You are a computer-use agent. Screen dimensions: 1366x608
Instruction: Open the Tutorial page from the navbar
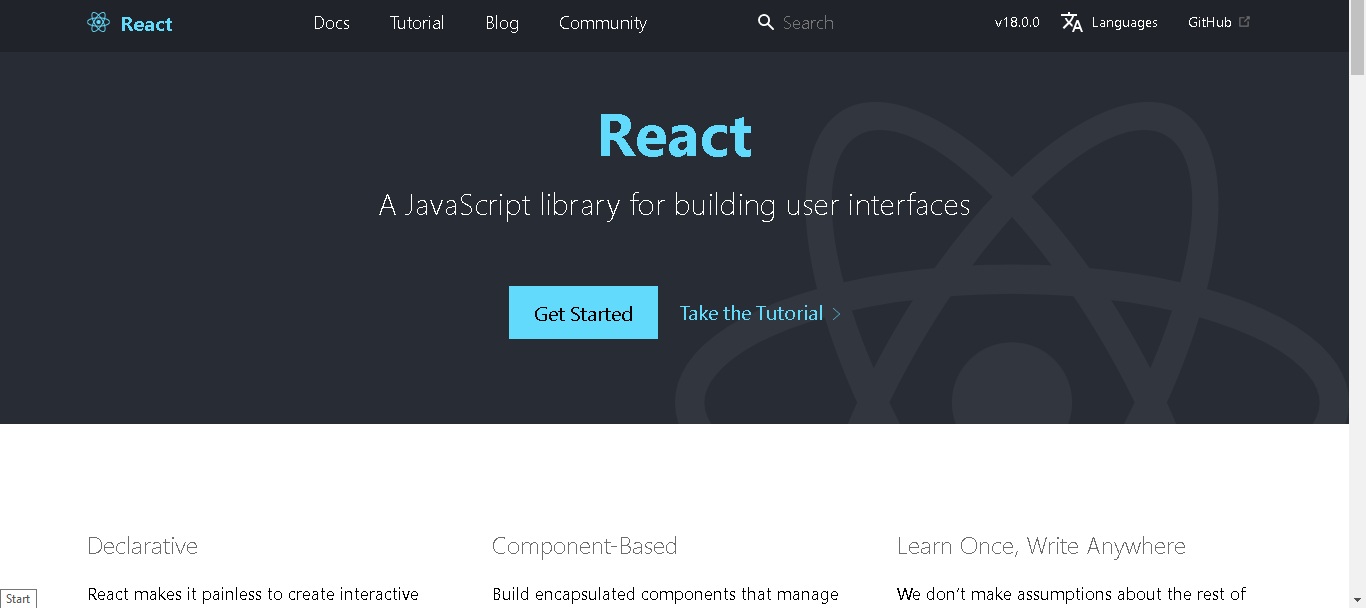point(417,22)
